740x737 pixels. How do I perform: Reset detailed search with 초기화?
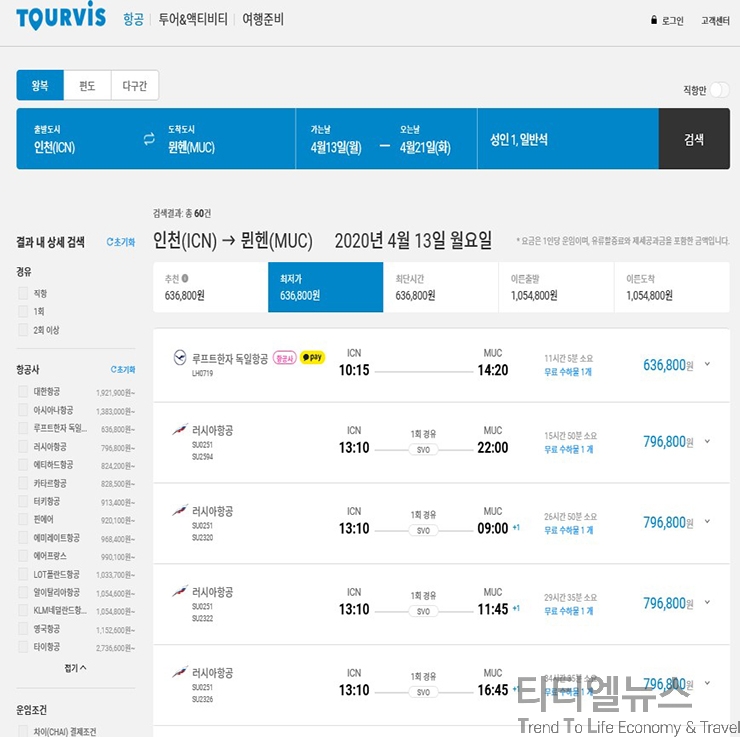click(x=121, y=242)
